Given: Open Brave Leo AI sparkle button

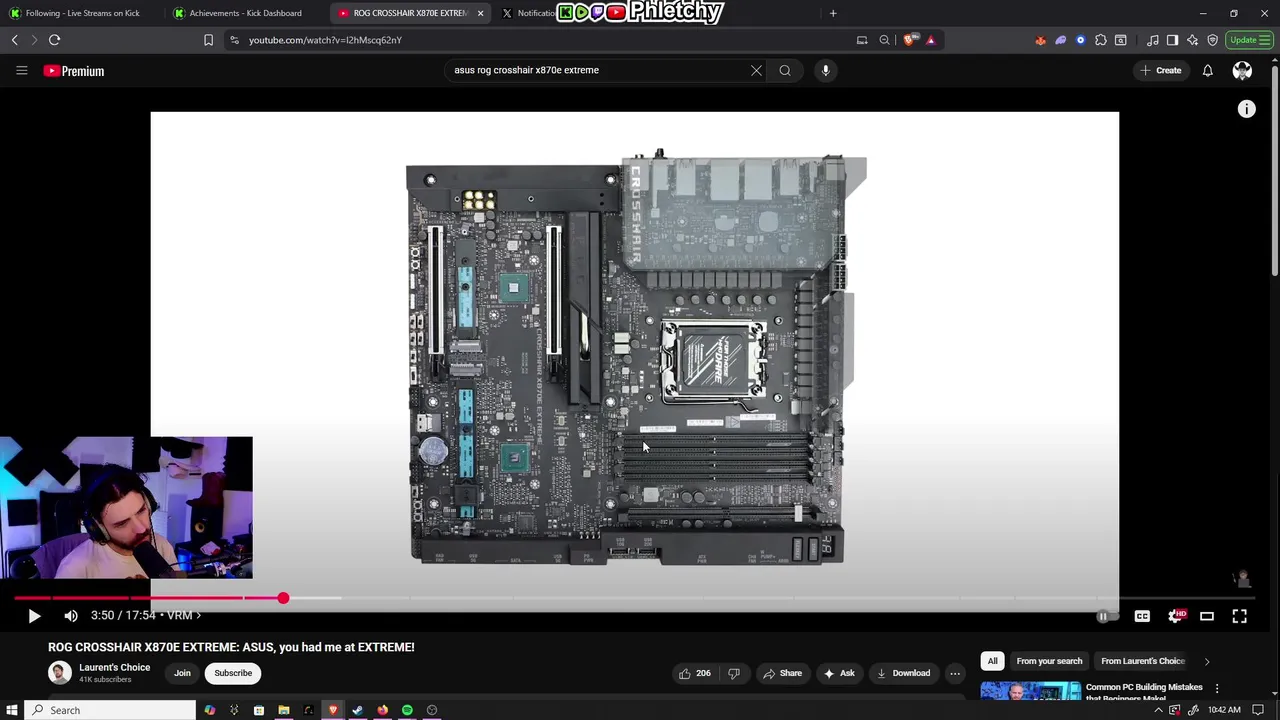Looking at the screenshot, I should (x=1192, y=40).
